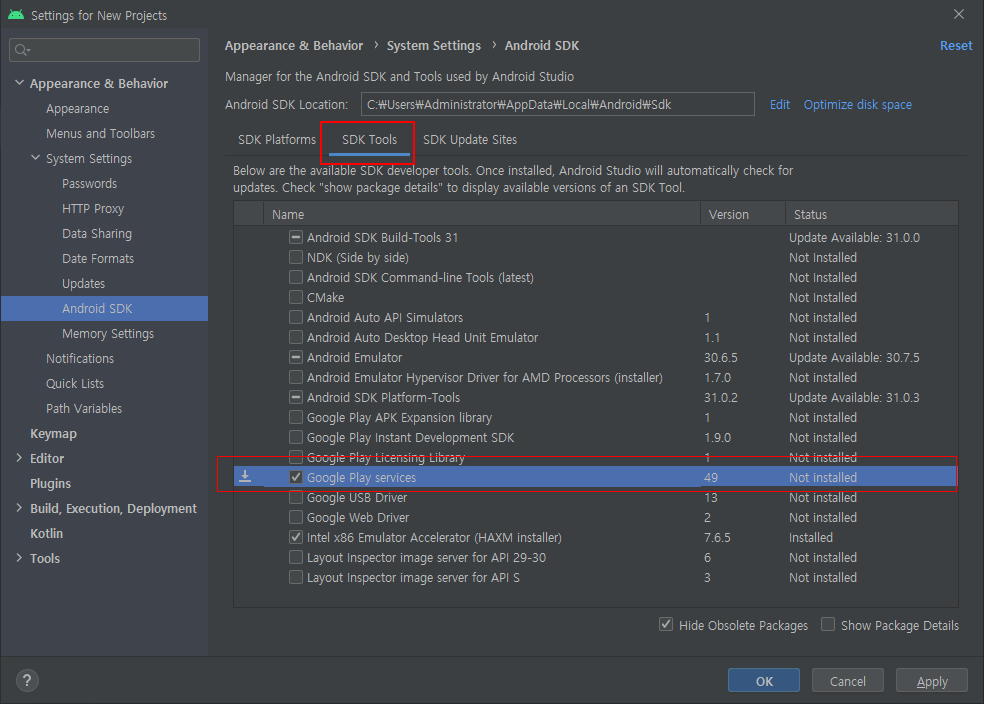Click the download icon beside Google Play services
The height and width of the screenshot is (704, 984).
point(245,477)
